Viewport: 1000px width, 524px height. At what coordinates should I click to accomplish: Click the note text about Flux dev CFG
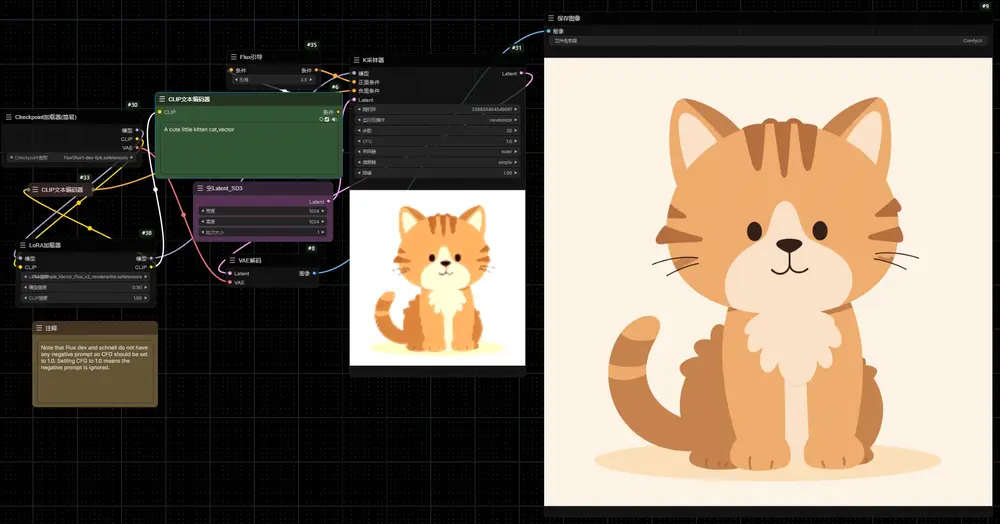[x=94, y=358]
